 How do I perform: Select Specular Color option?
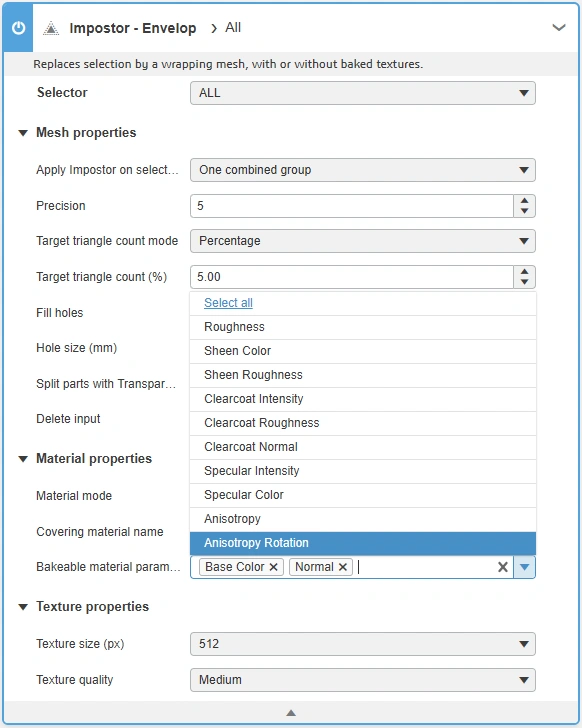click(x=363, y=495)
